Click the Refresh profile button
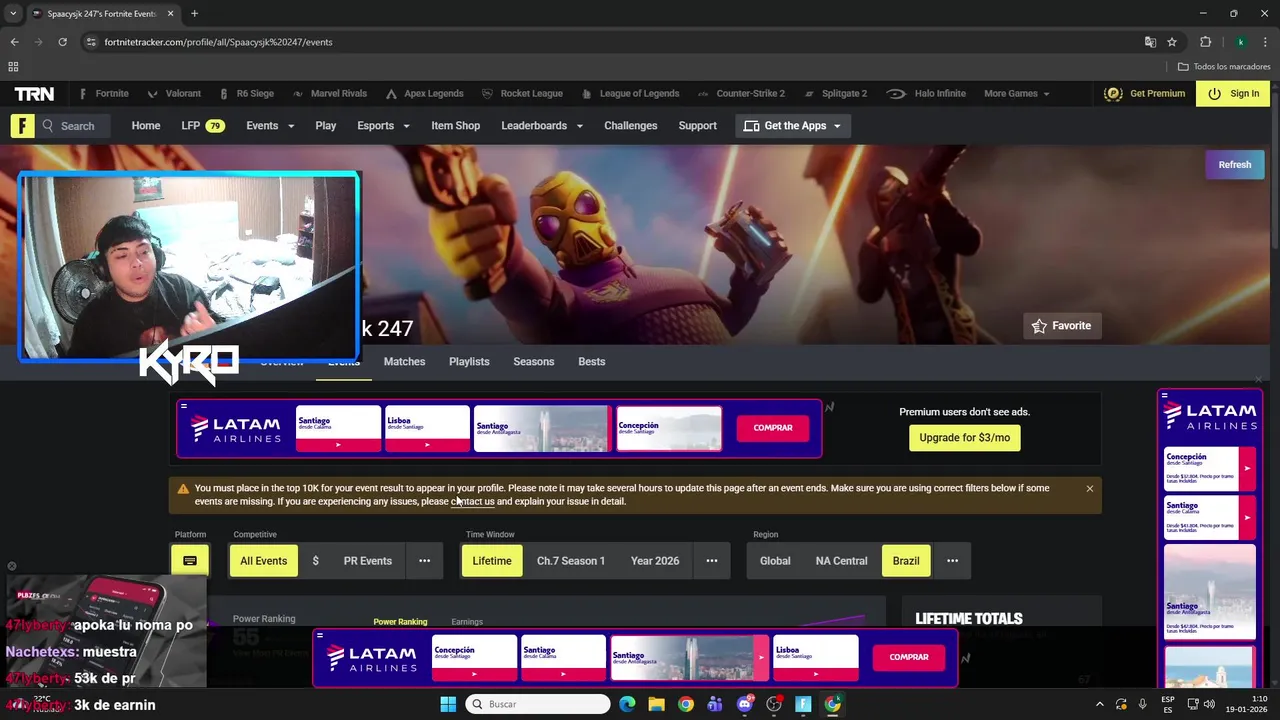This screenshot has width=1280, height=720. click(1235, 165)
